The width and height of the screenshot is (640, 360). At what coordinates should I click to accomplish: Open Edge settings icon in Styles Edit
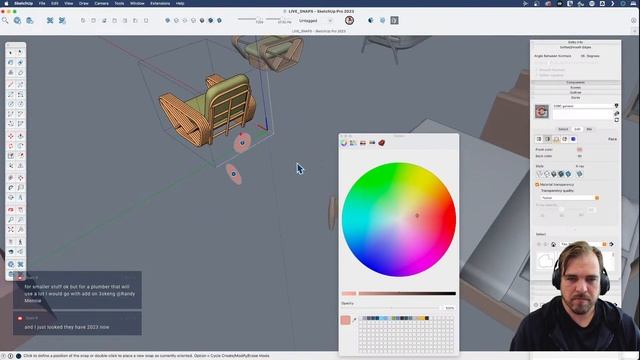539,139
